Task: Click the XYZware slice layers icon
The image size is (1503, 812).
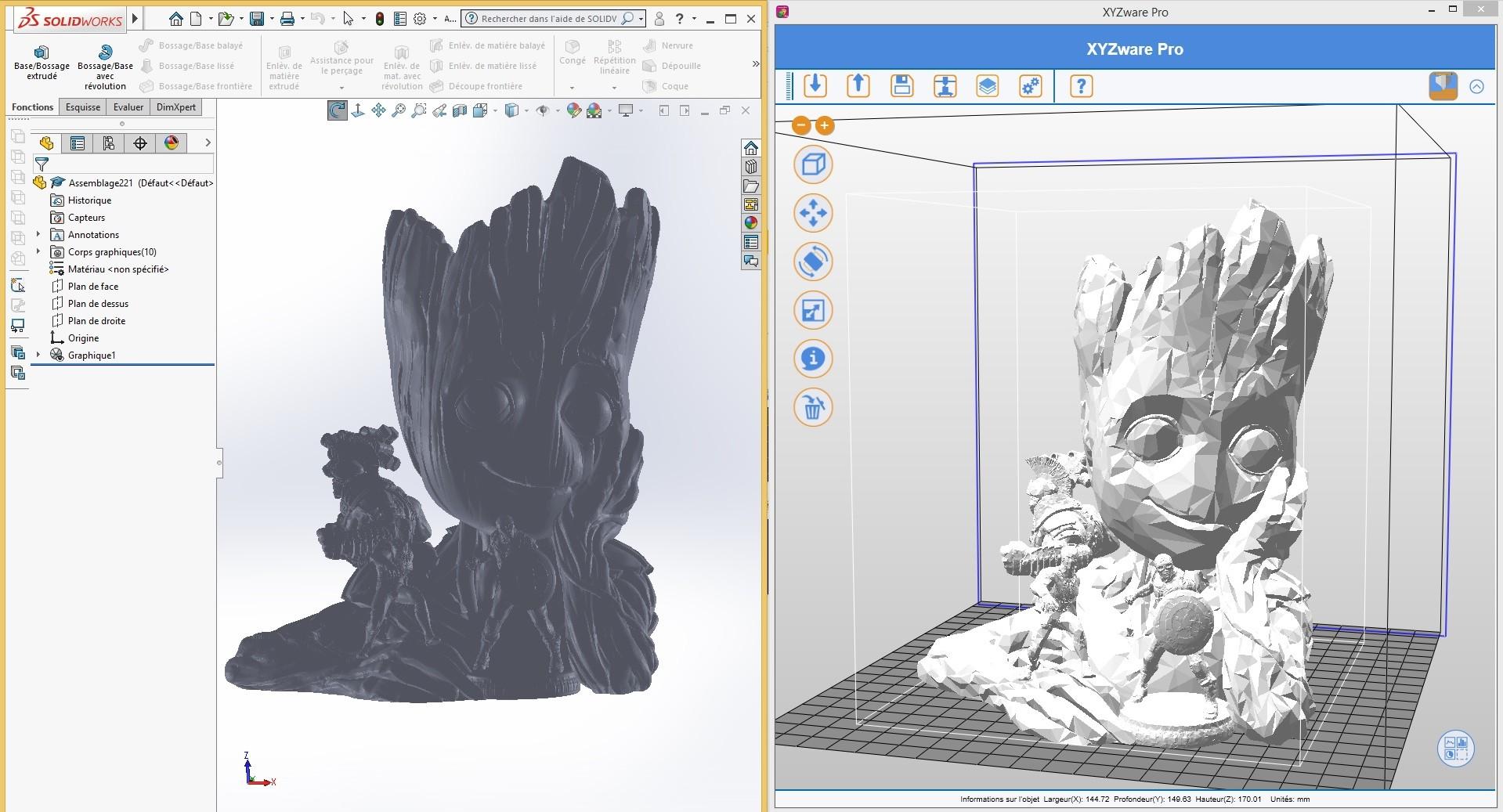Action: pos(987,86)
